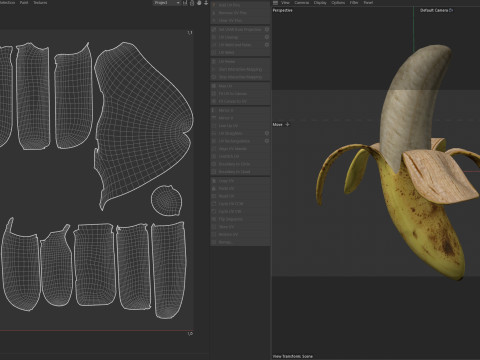Screen dimensions: 480x360
Task: Select the UV Relax tool
Action: (x=240, y=52)
